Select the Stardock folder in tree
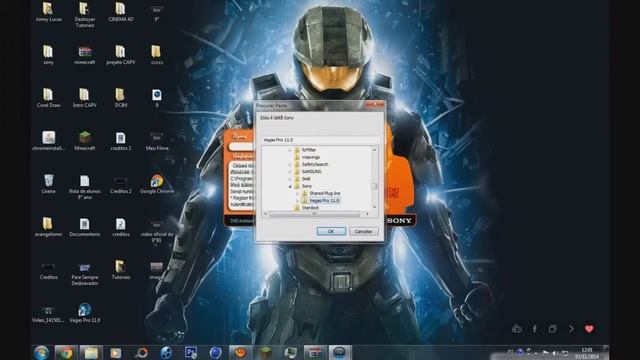The image size is (640, 360). coord(310,208)
